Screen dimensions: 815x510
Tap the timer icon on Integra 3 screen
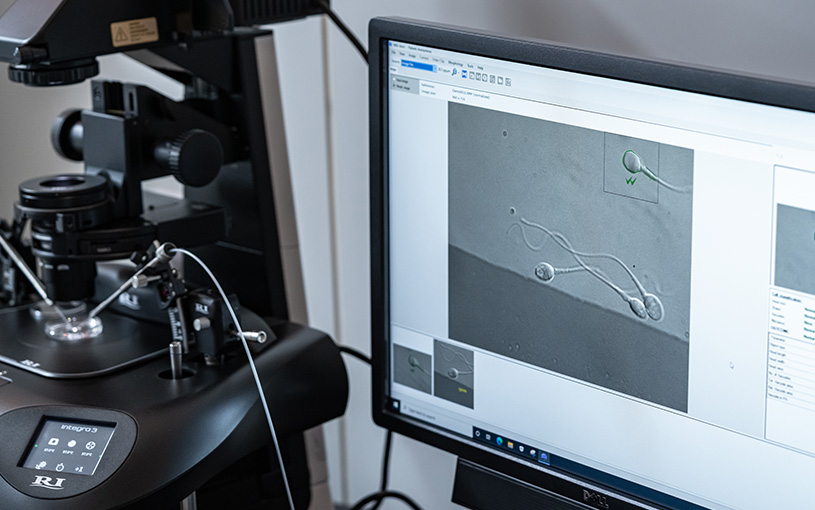(x=60, y=467)
